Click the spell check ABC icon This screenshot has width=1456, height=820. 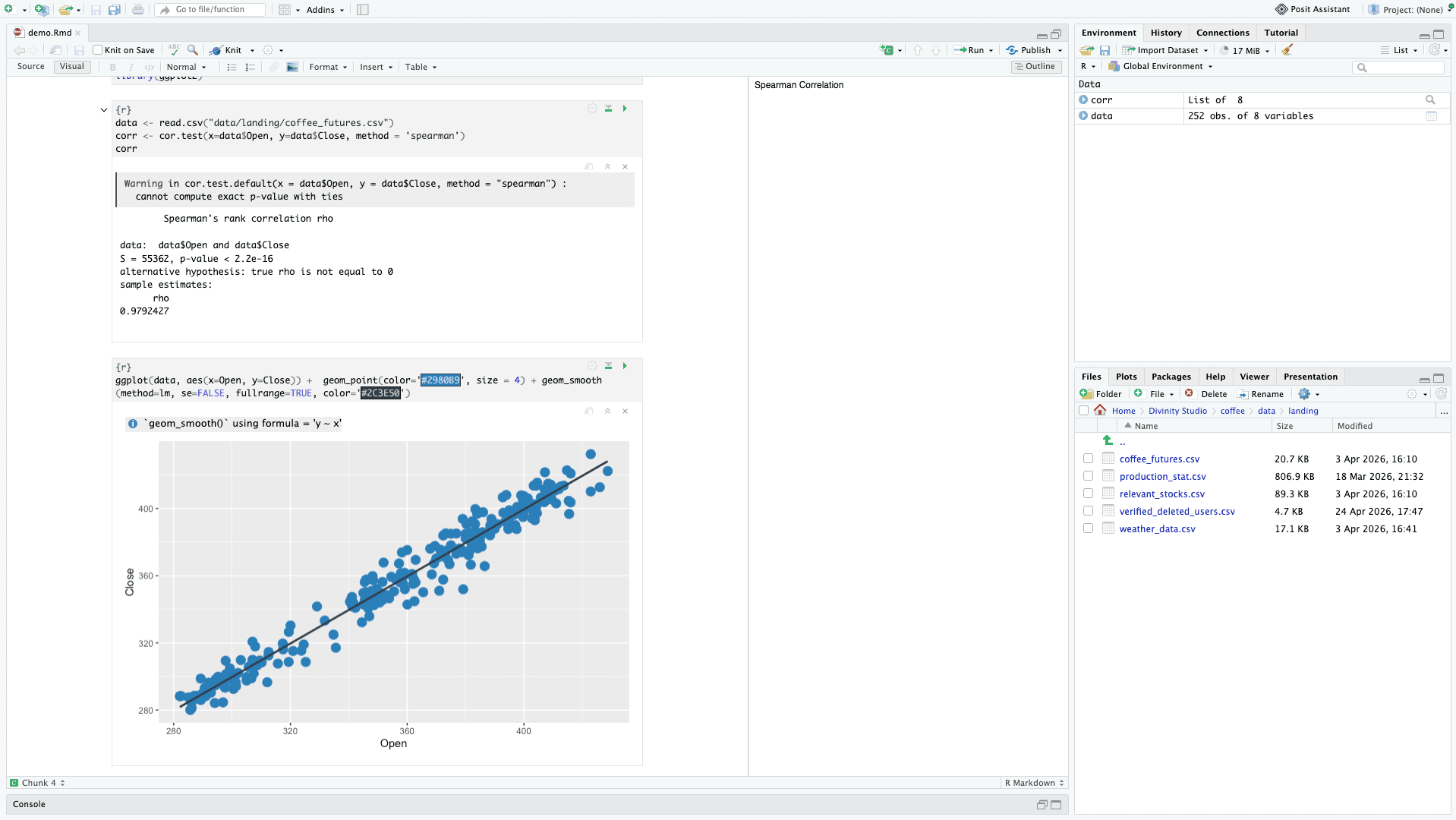[174, 49]
